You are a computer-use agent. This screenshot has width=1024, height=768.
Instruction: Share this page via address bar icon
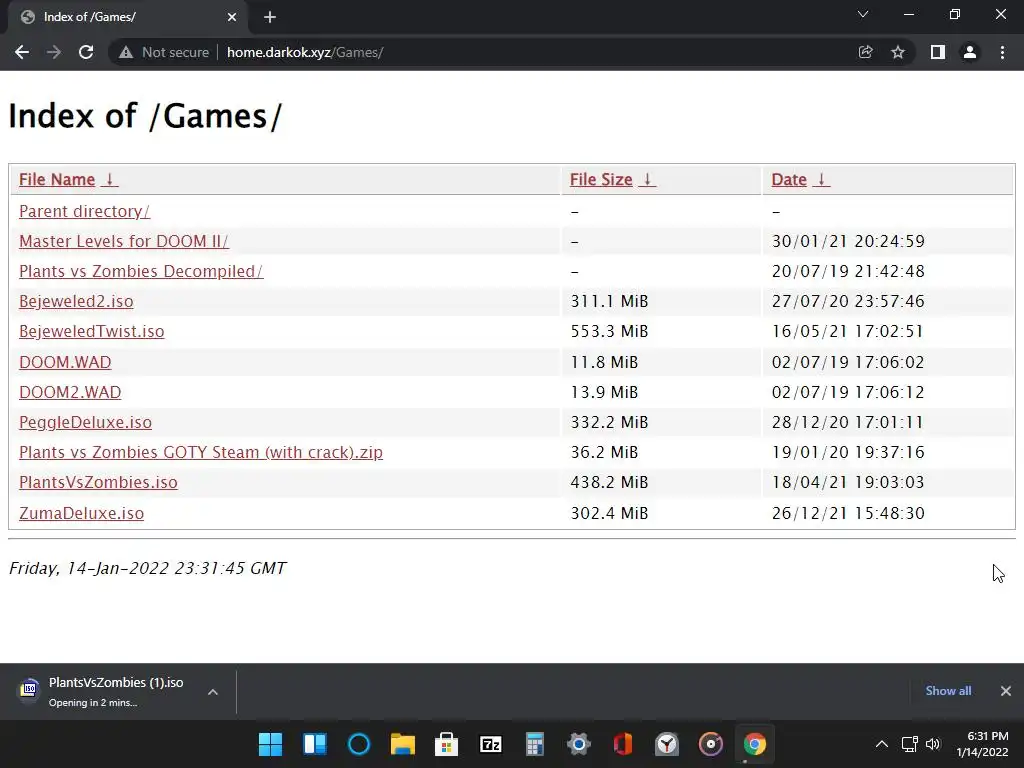(x=865, y=52)
